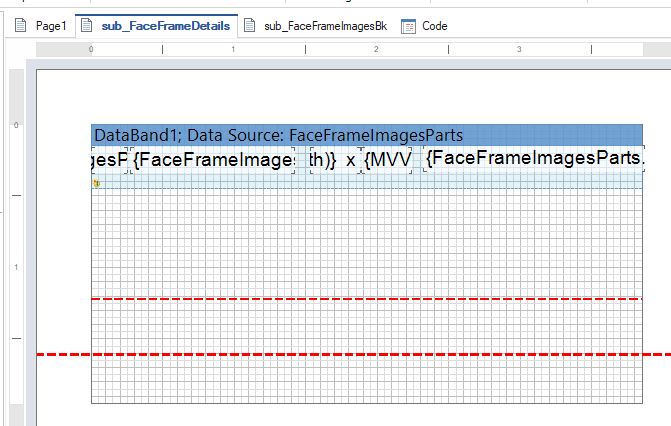Switch to the Page1 tab

point(41,26)
